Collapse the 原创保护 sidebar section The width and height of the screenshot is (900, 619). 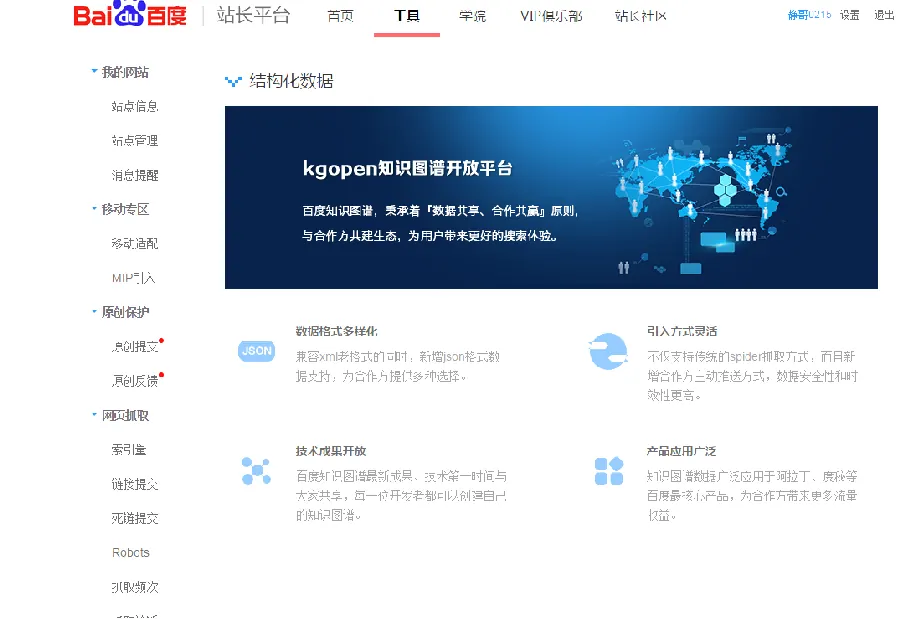click(x=94, y=312)
